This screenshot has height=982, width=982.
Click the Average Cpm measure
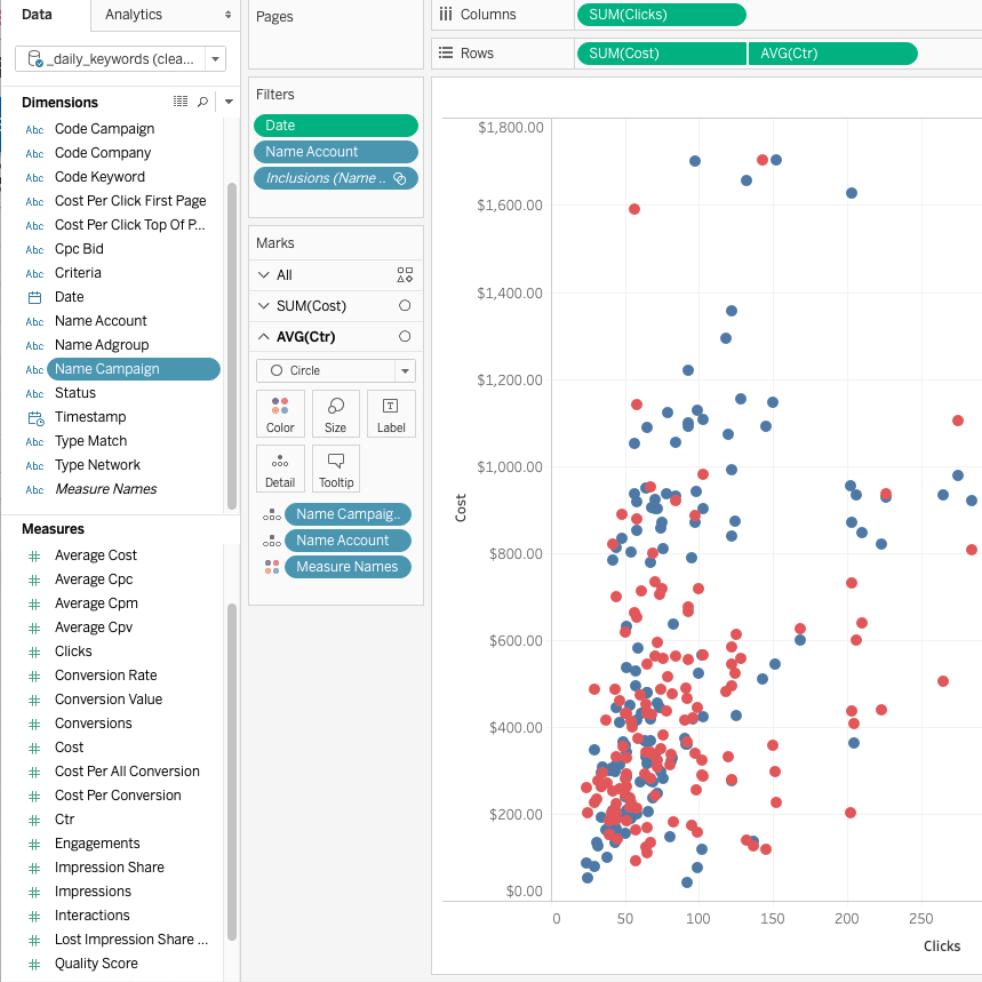pyautogui.click(x=96, y=603)
